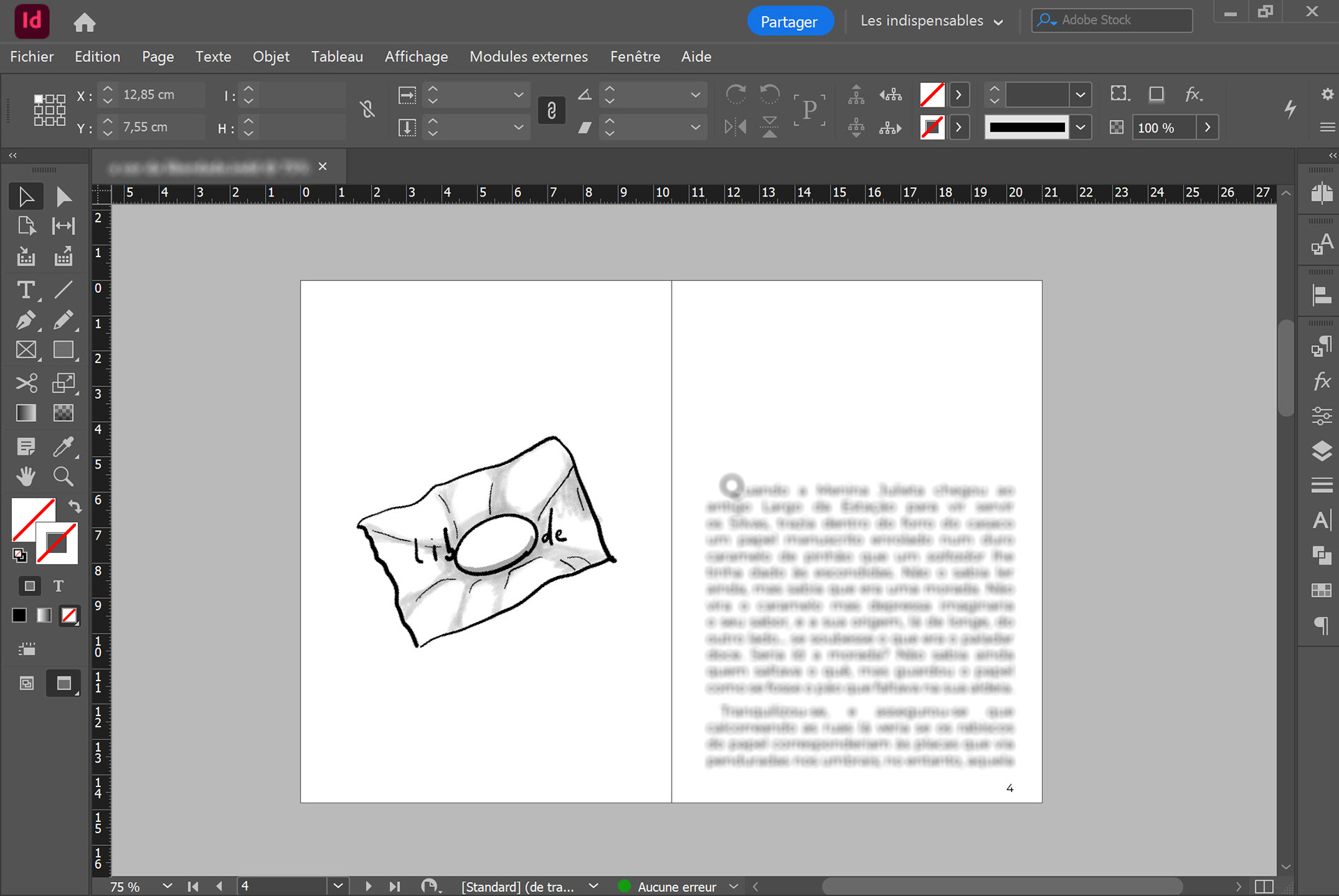Select the Scissors tool
The width and height of the screenshot is (1339, 896).
[x=26, y=383]
